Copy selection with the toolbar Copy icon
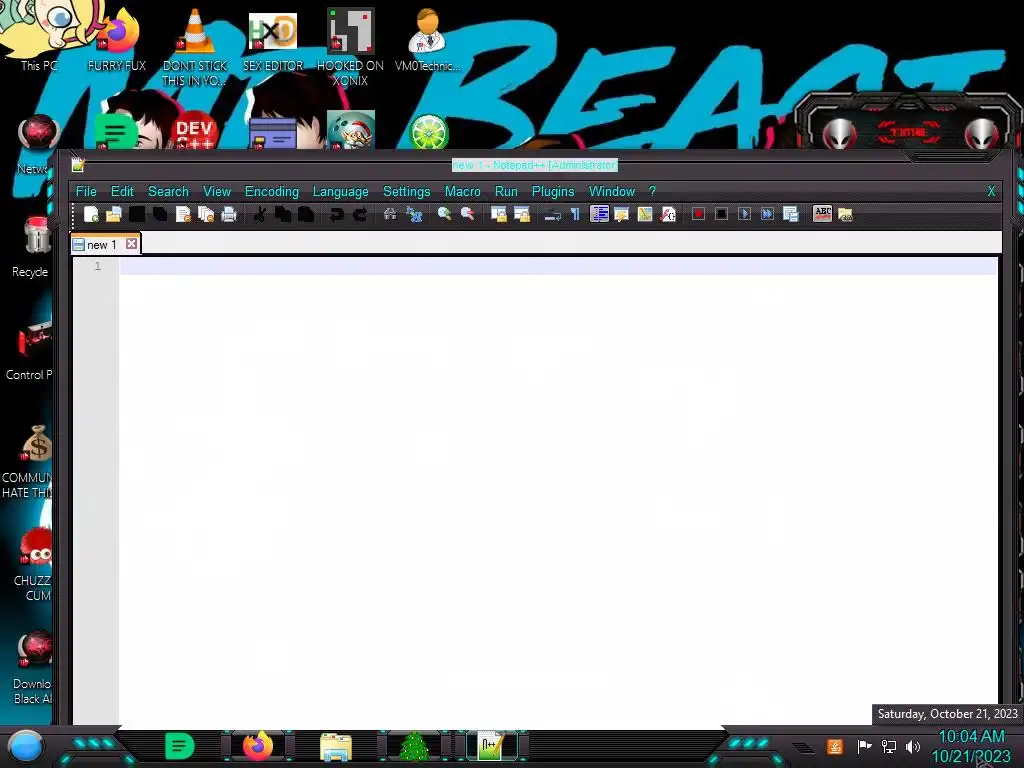 pos(283,214)
